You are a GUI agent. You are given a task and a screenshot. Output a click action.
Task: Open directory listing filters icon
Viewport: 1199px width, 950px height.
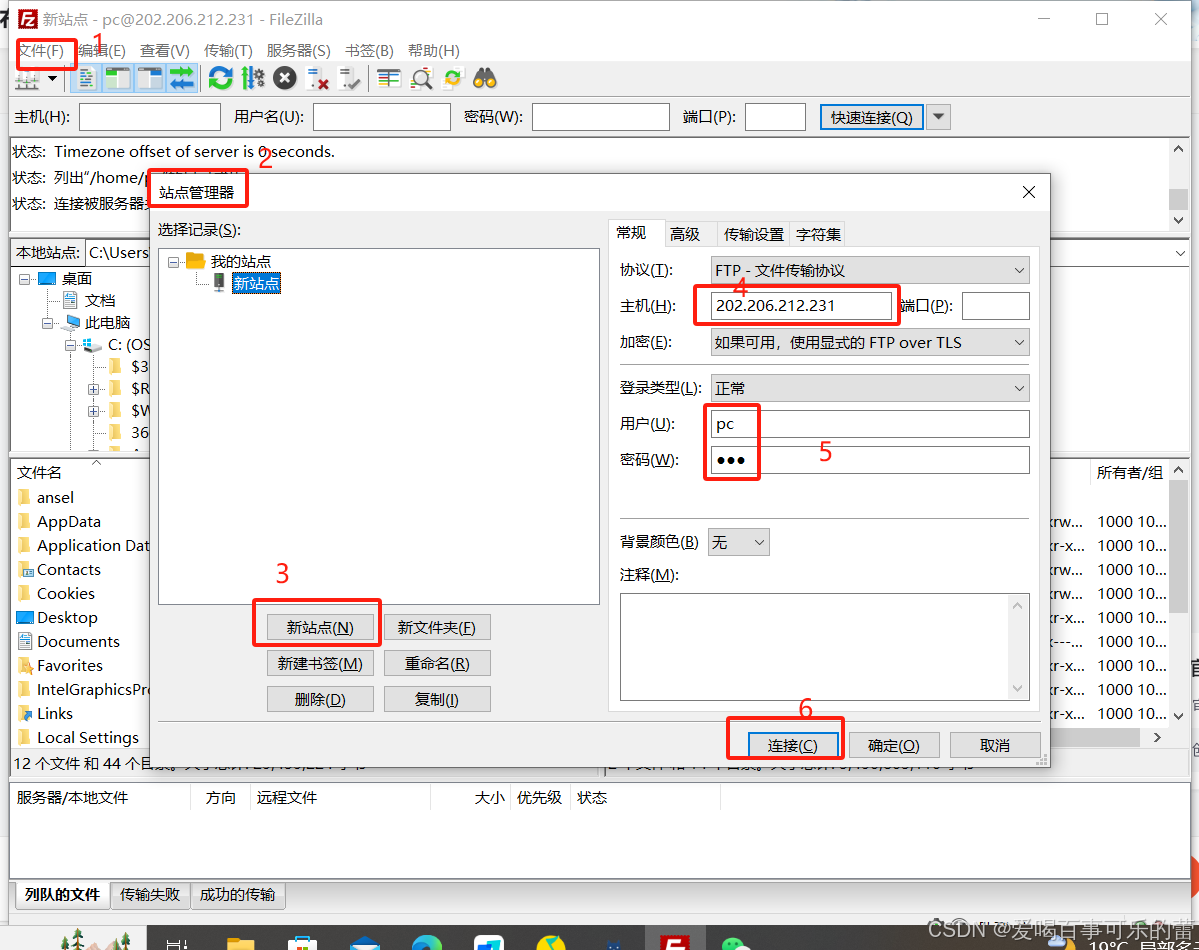tap(388, 79)
